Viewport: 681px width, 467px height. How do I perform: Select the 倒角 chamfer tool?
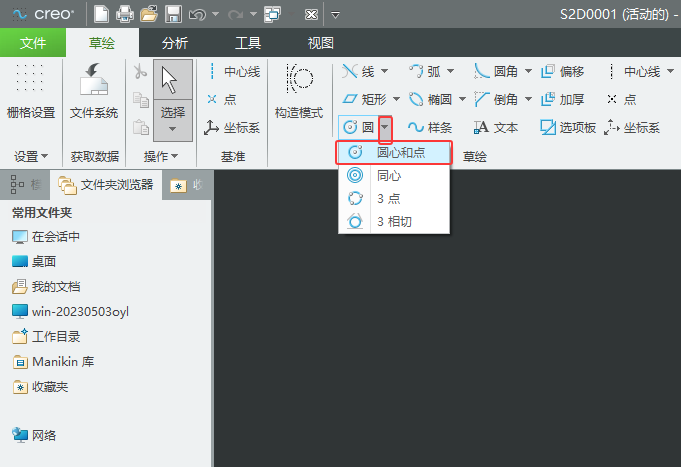(x=496, y=99)
